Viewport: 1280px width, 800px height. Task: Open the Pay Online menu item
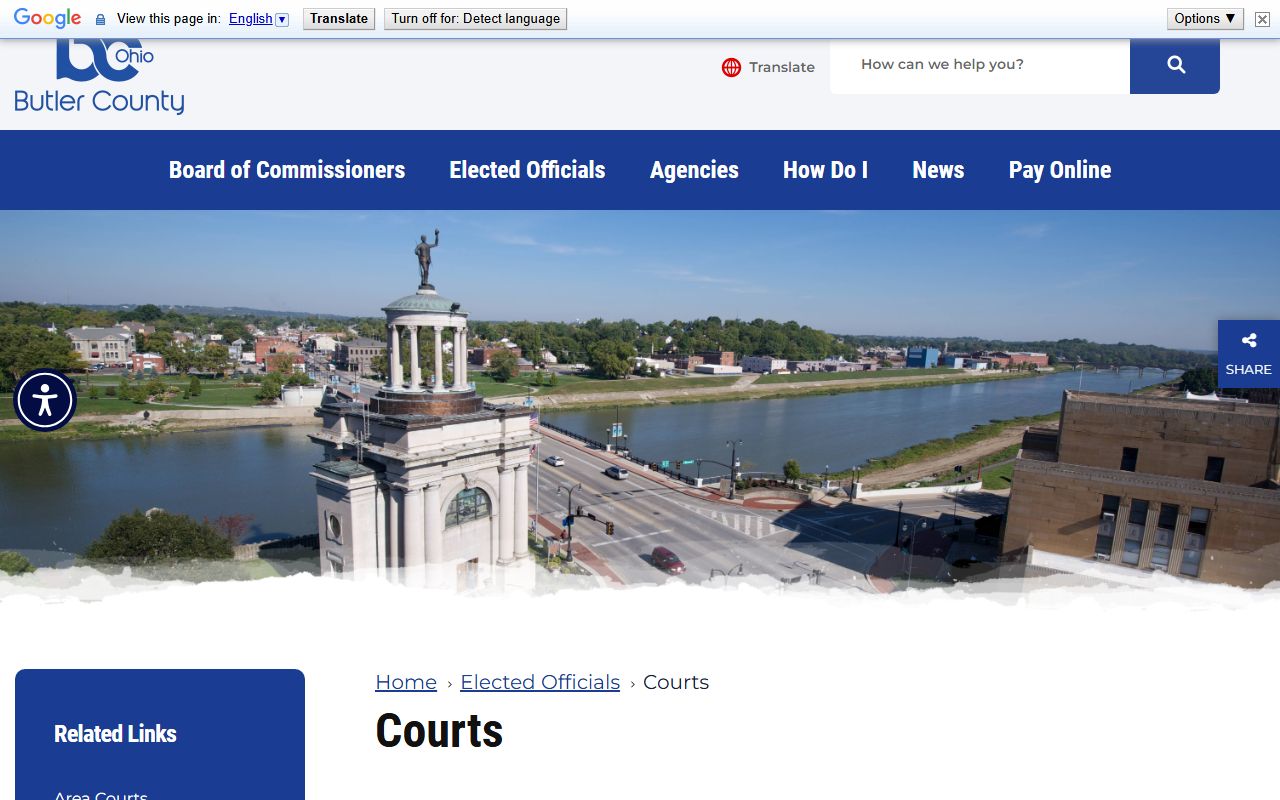pos(1060,170)
